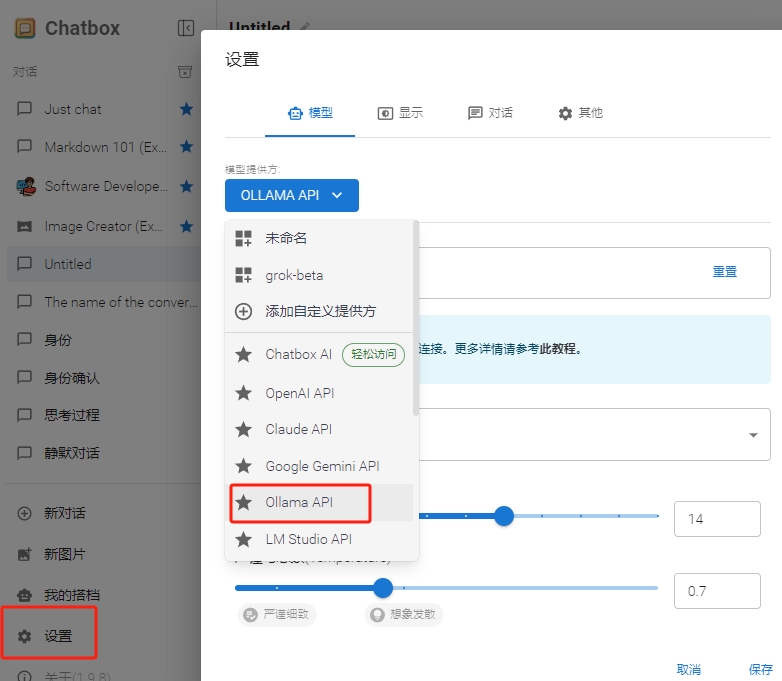
Task: Select OpenAI API provider
Action: (319, 393)
